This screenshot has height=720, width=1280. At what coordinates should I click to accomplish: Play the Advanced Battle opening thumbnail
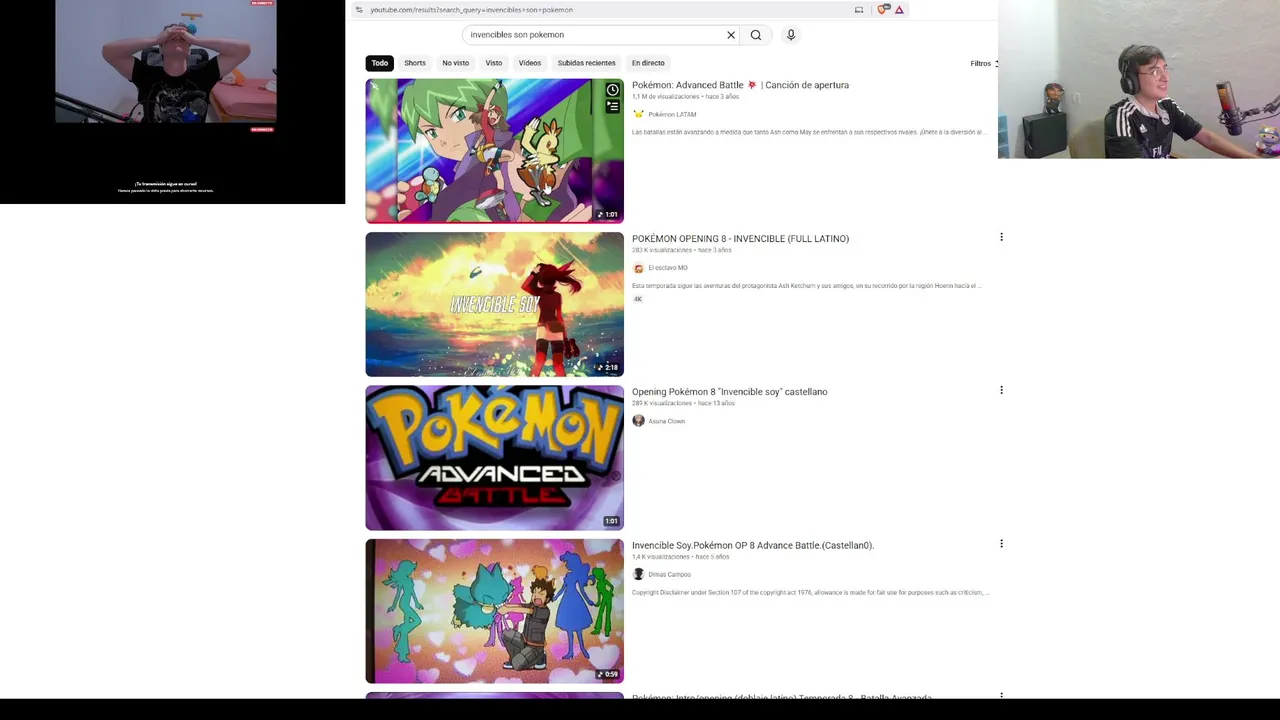click(x=494, y=151)
